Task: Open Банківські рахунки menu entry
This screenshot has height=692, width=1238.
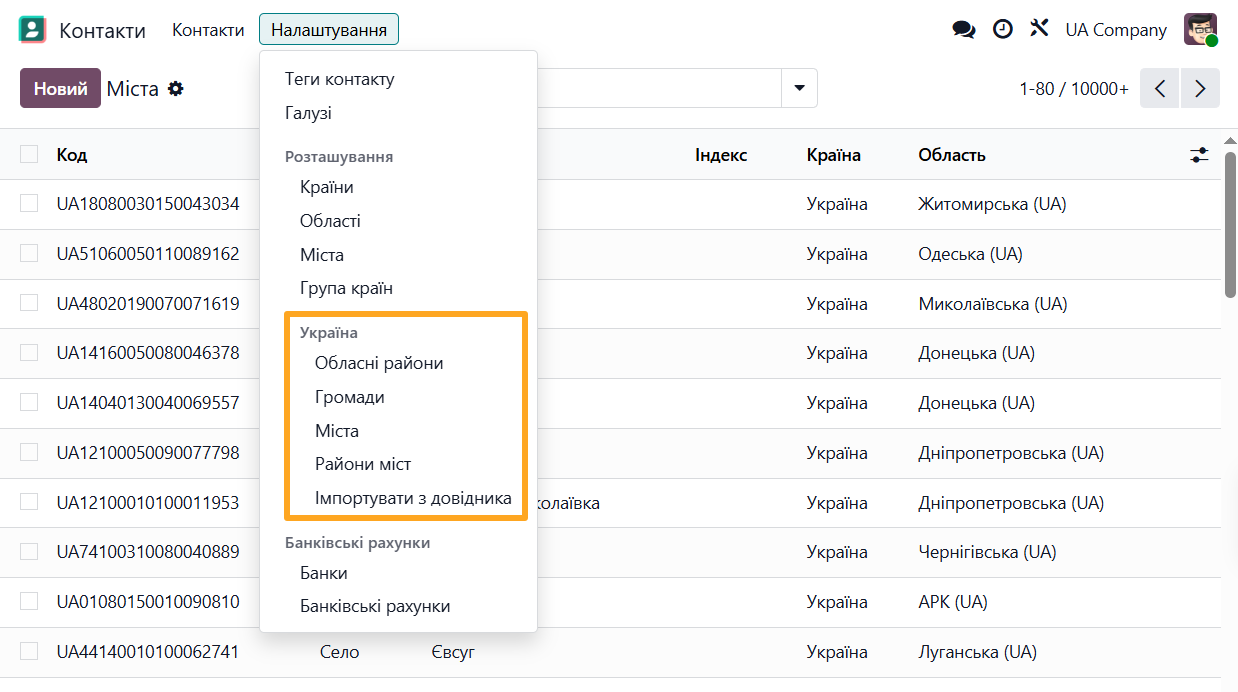Action: 375,606
